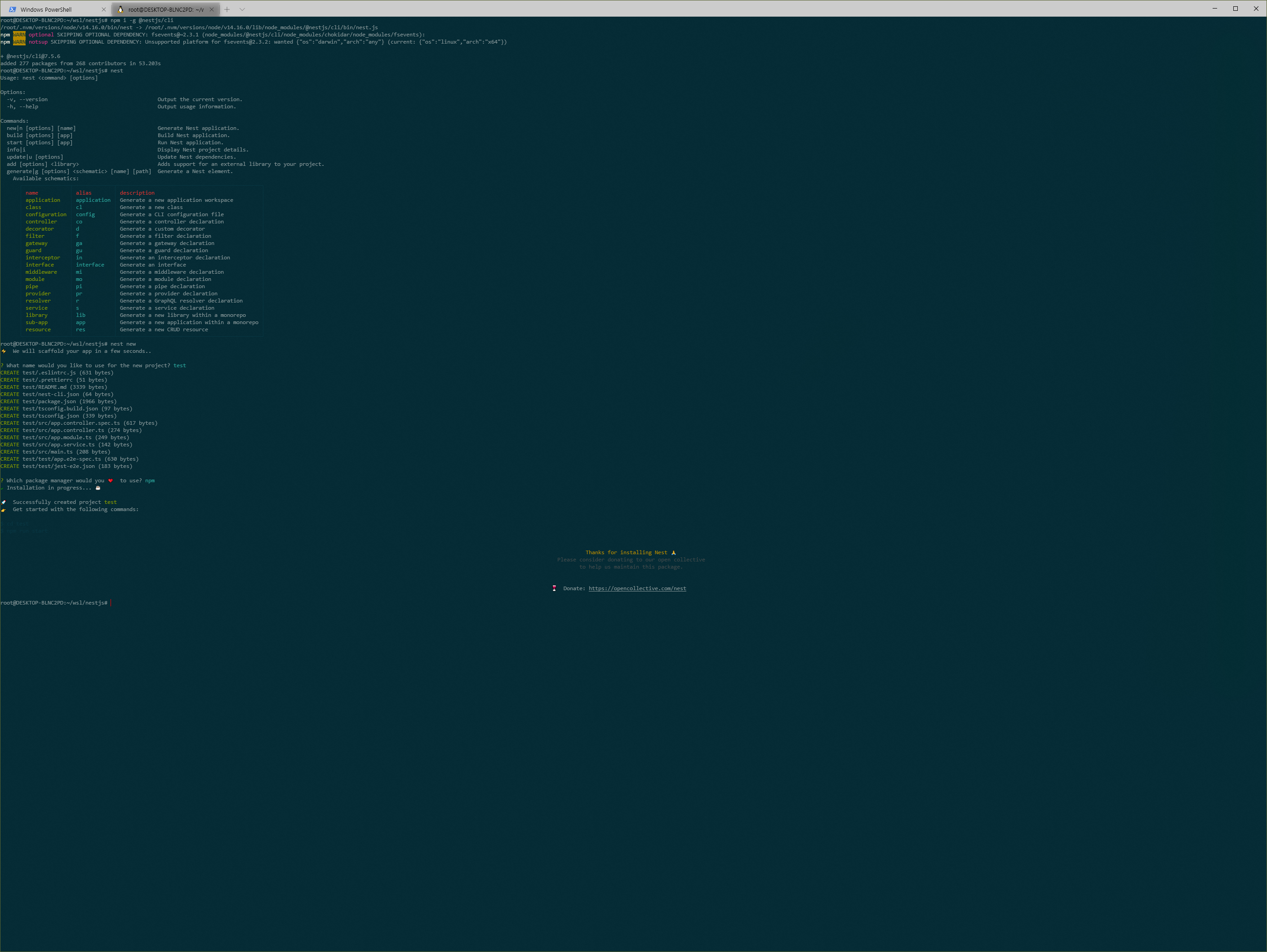Close the Windows PowerShell tab
Screen dimensions: 1267x952
(104, 9)
